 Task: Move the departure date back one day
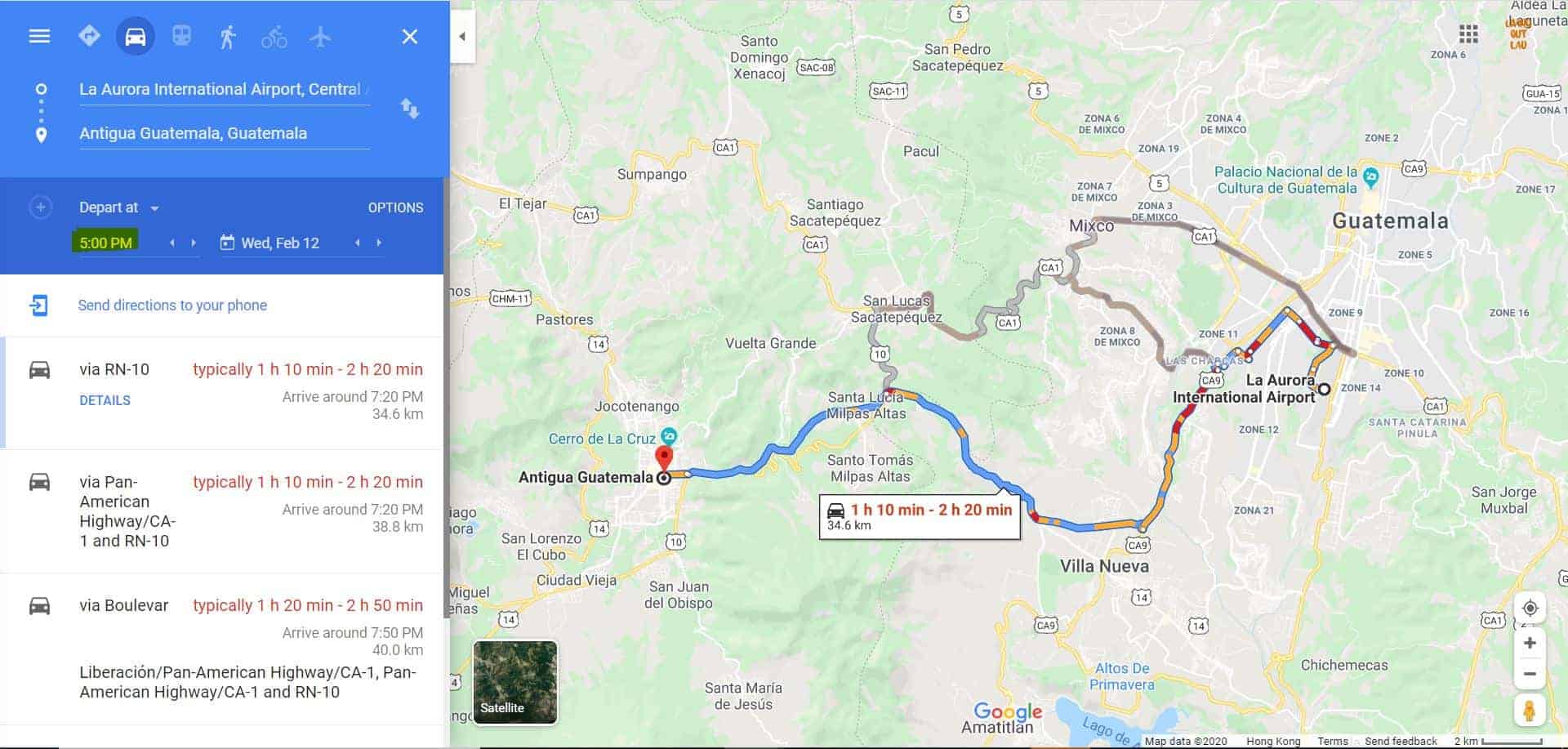coord(357,243)
